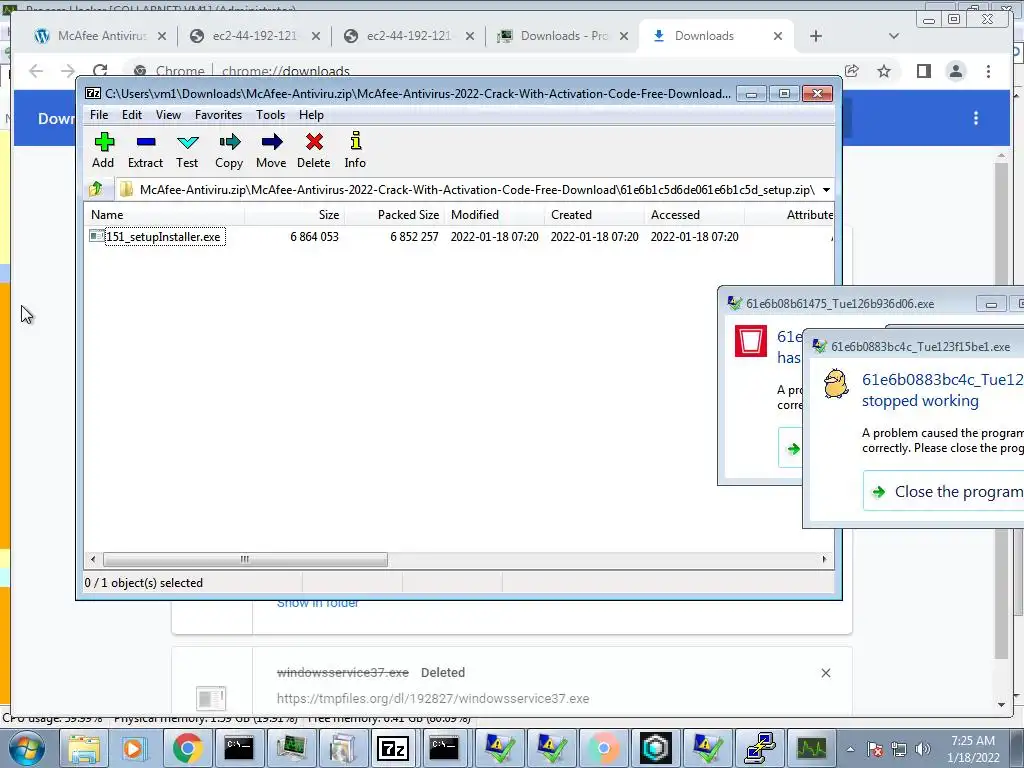Click the left arrow of 7-Zip horizontal scrollbar
The width and height of the screenshot is (1024, 768).
(x=93, y=560)
